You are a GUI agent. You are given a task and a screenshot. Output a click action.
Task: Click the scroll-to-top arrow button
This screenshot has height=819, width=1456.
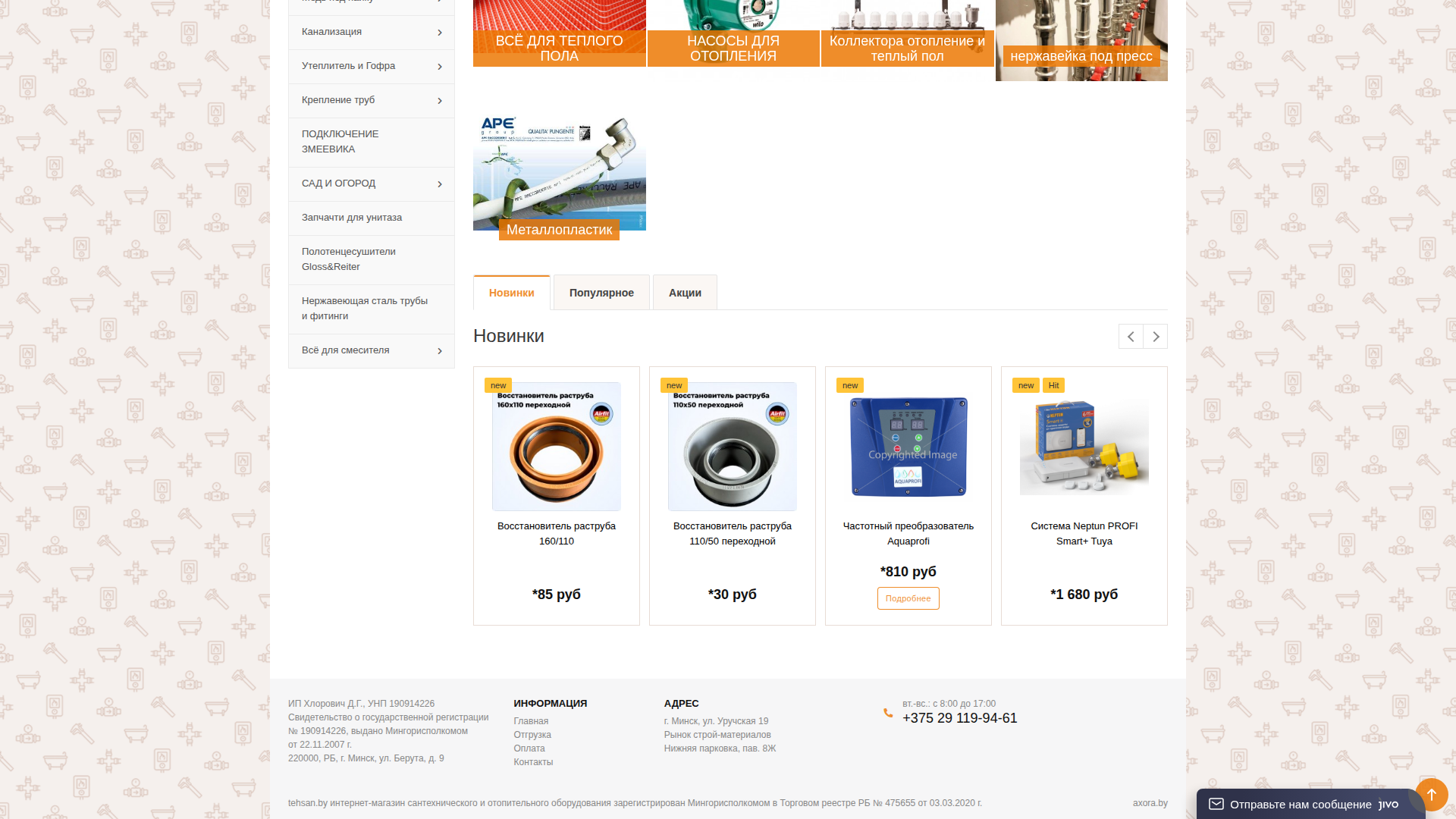tap(1432, 794)
